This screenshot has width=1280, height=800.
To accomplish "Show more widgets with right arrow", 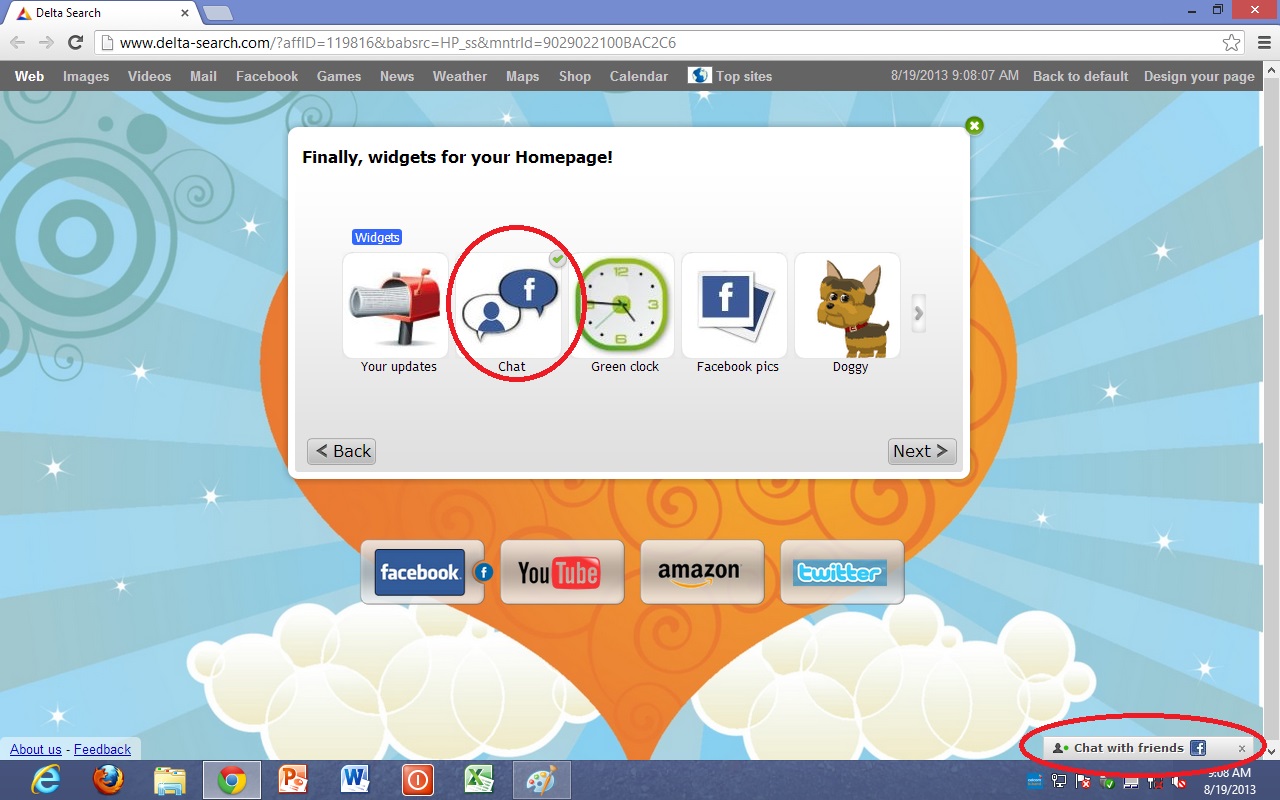I will (919, 313).
